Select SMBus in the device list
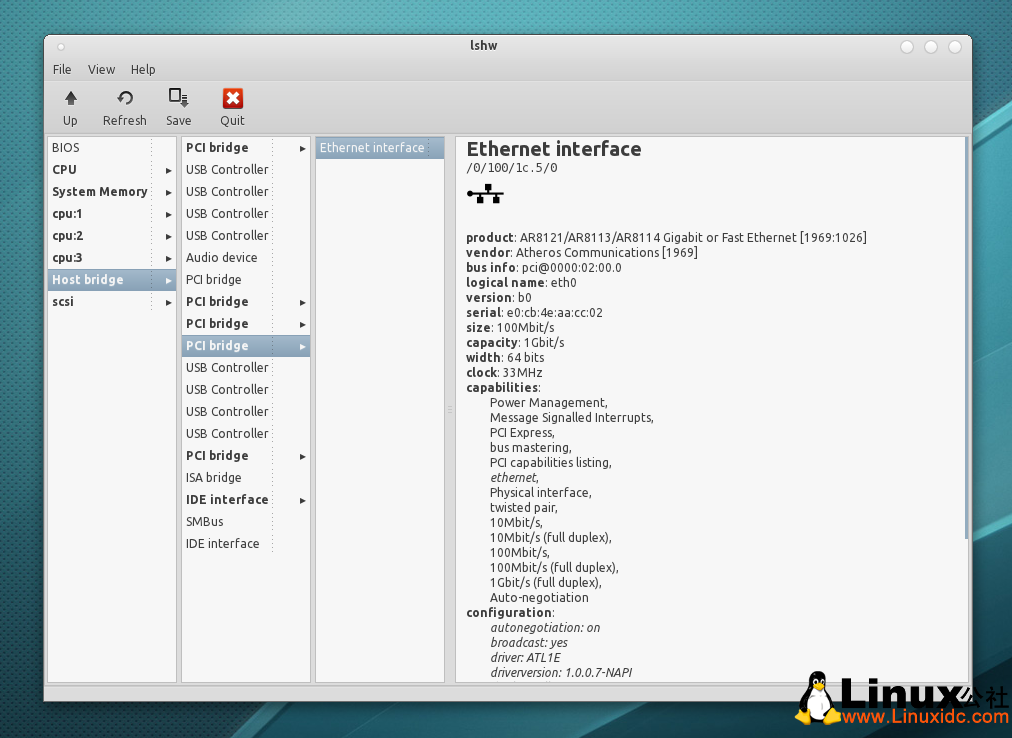1012x738 pixels. [x=205, y=522]
